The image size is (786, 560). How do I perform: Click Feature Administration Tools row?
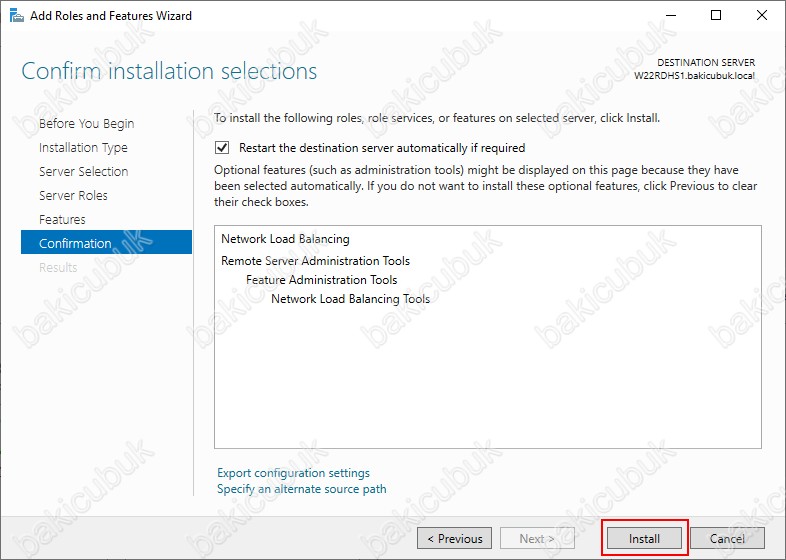pos(321,280)
